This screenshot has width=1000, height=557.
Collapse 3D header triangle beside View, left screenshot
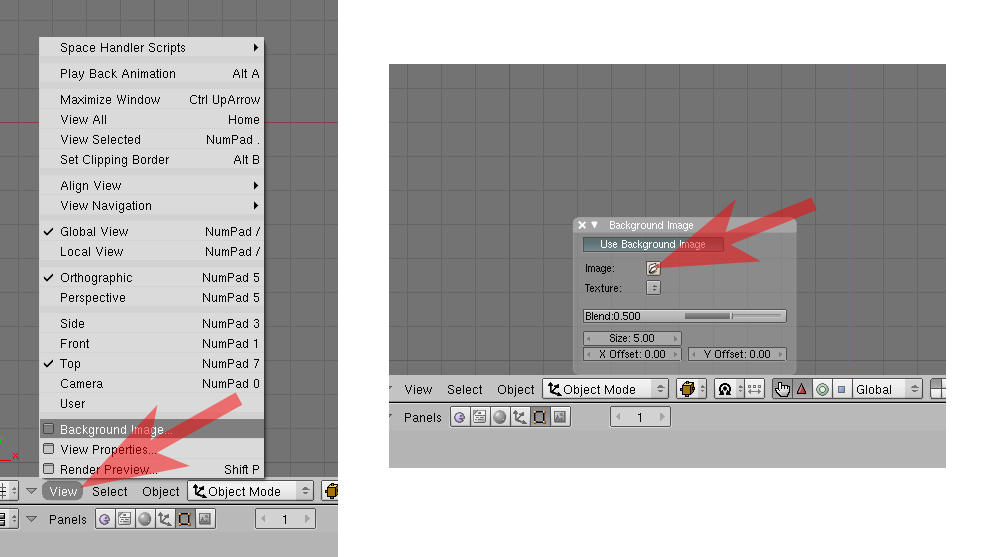click(31, 491)
